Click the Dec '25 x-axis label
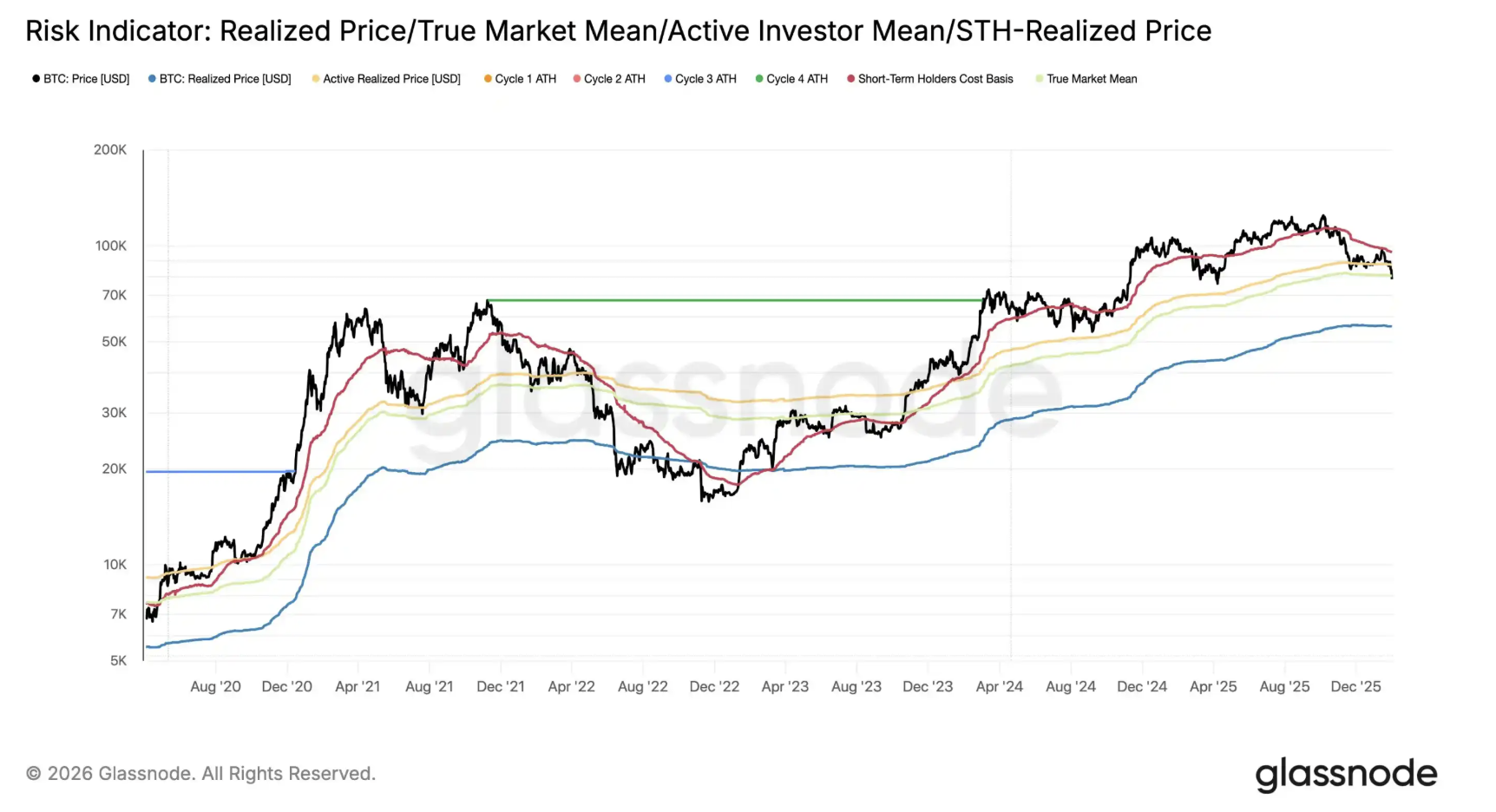Viewport: 1496px width, 812px height. point(1355,686)
